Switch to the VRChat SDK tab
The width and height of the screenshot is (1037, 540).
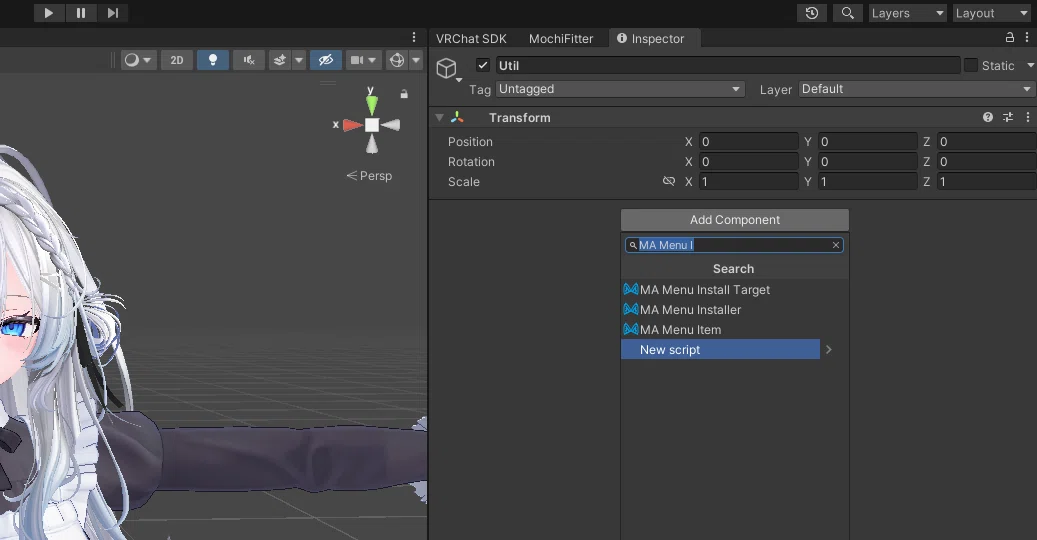[x=472, y=38]
